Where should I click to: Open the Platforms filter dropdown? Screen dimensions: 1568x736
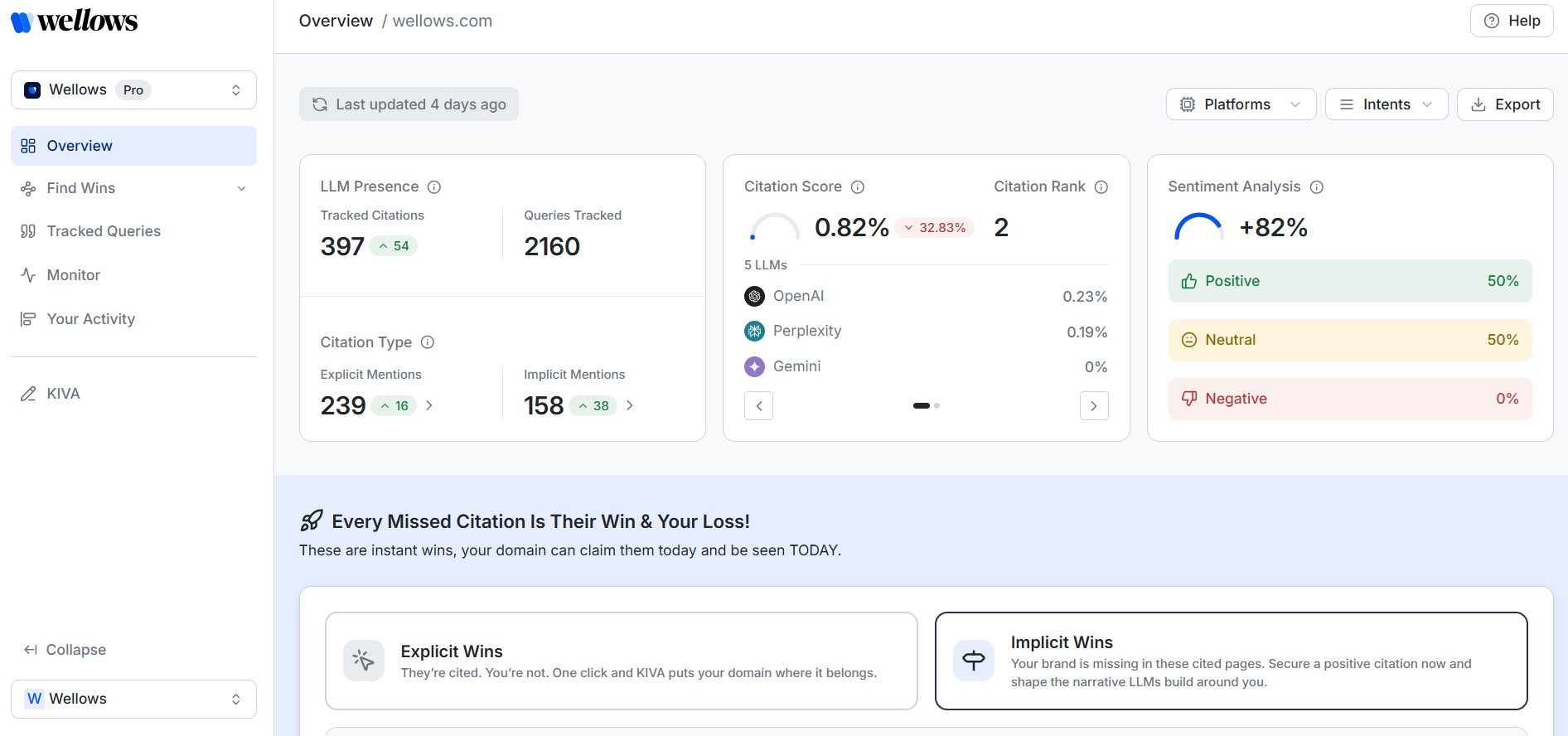click(x=1241, y=104)
